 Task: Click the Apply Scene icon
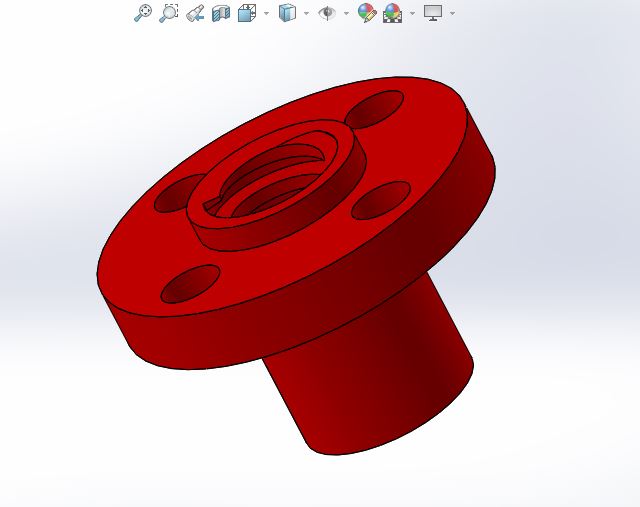393,13
